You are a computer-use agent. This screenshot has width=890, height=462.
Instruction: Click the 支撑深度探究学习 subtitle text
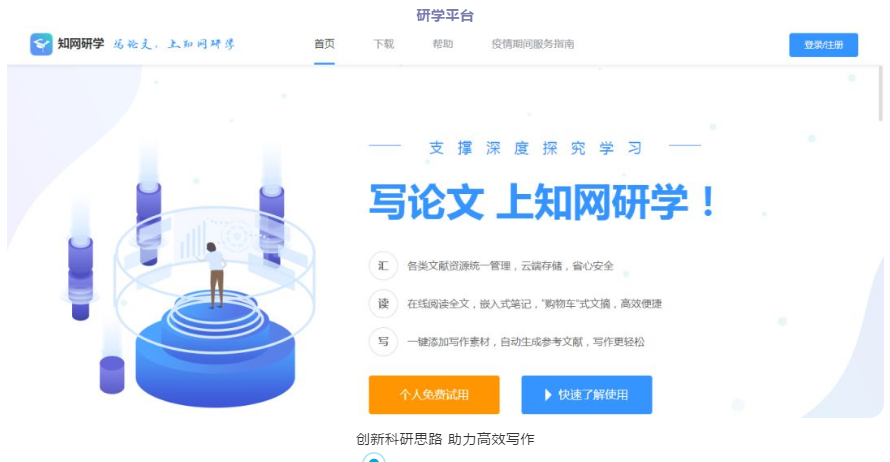tap(535, 148)
